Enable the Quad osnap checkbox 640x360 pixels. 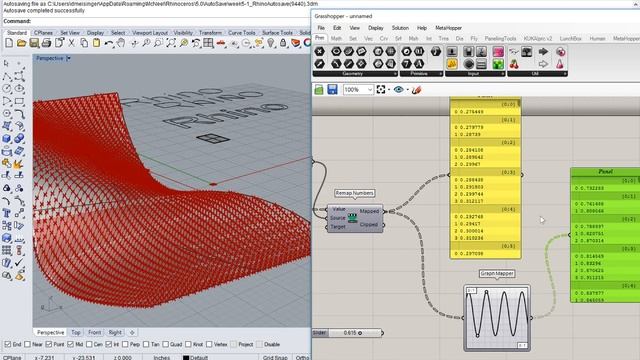point(165,344)
